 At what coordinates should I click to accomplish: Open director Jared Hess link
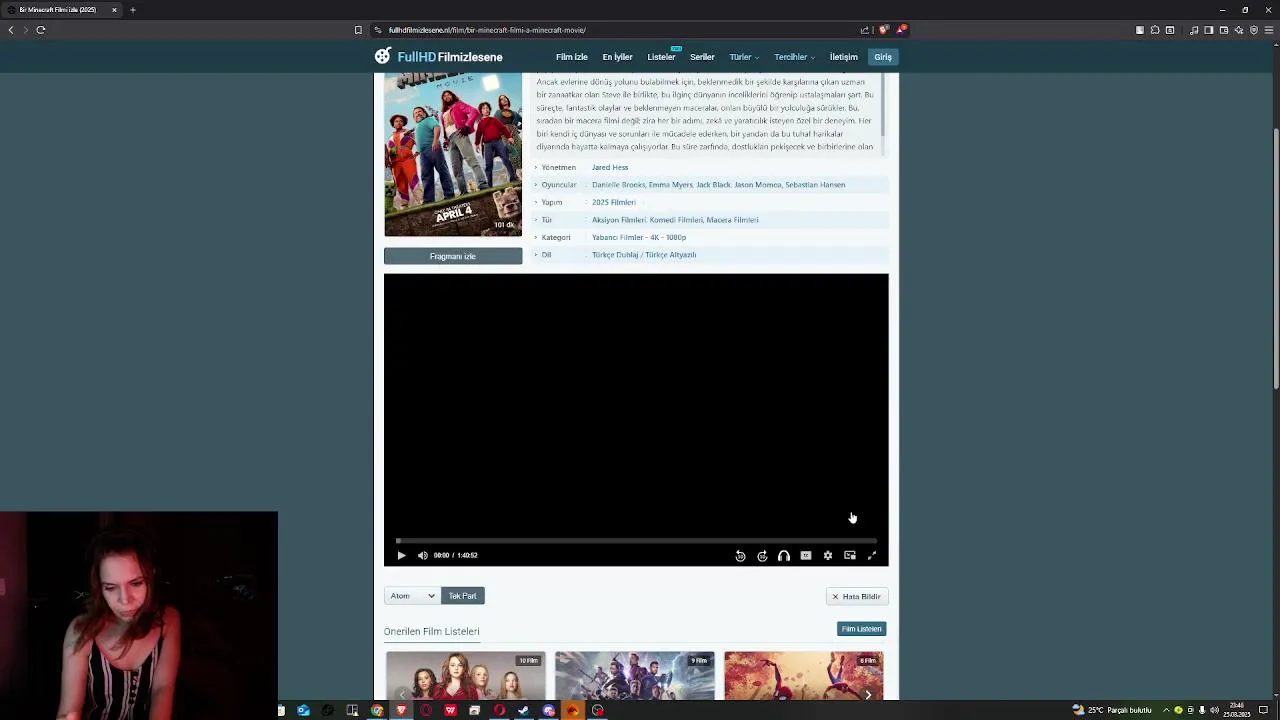[x=610, y=167]
